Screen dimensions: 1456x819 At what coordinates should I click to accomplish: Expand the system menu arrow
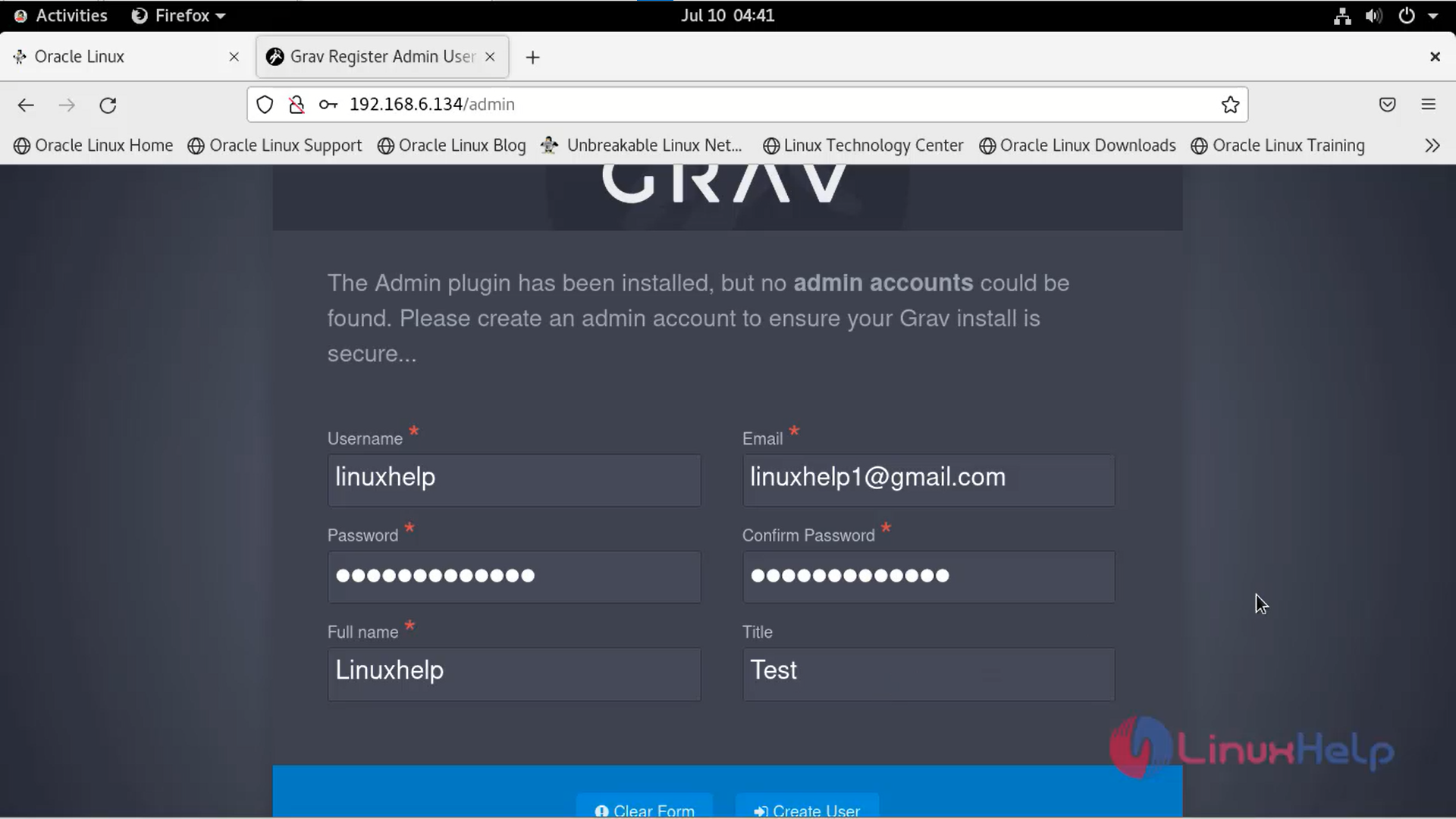(x=1432, y=16)
